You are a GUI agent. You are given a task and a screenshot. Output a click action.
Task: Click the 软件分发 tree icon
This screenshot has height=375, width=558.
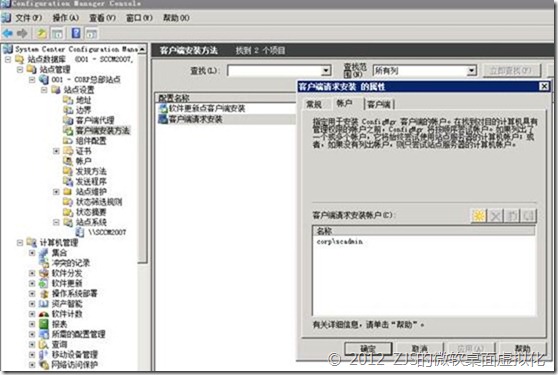click(44, 273)
